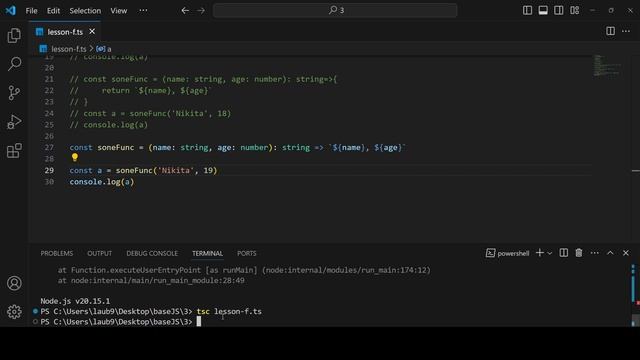Switch to the PORTS panel tab
Screen dimensions: 640x360
(247, 253)
